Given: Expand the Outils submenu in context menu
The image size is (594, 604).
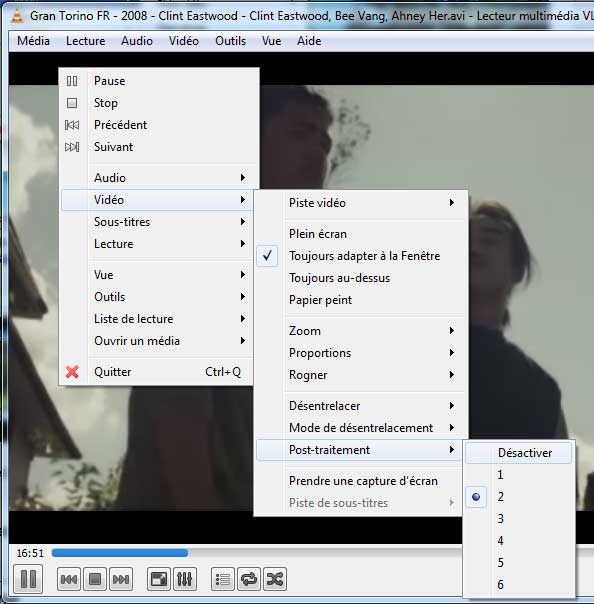Looking at the screenshot, I should 157,297.
